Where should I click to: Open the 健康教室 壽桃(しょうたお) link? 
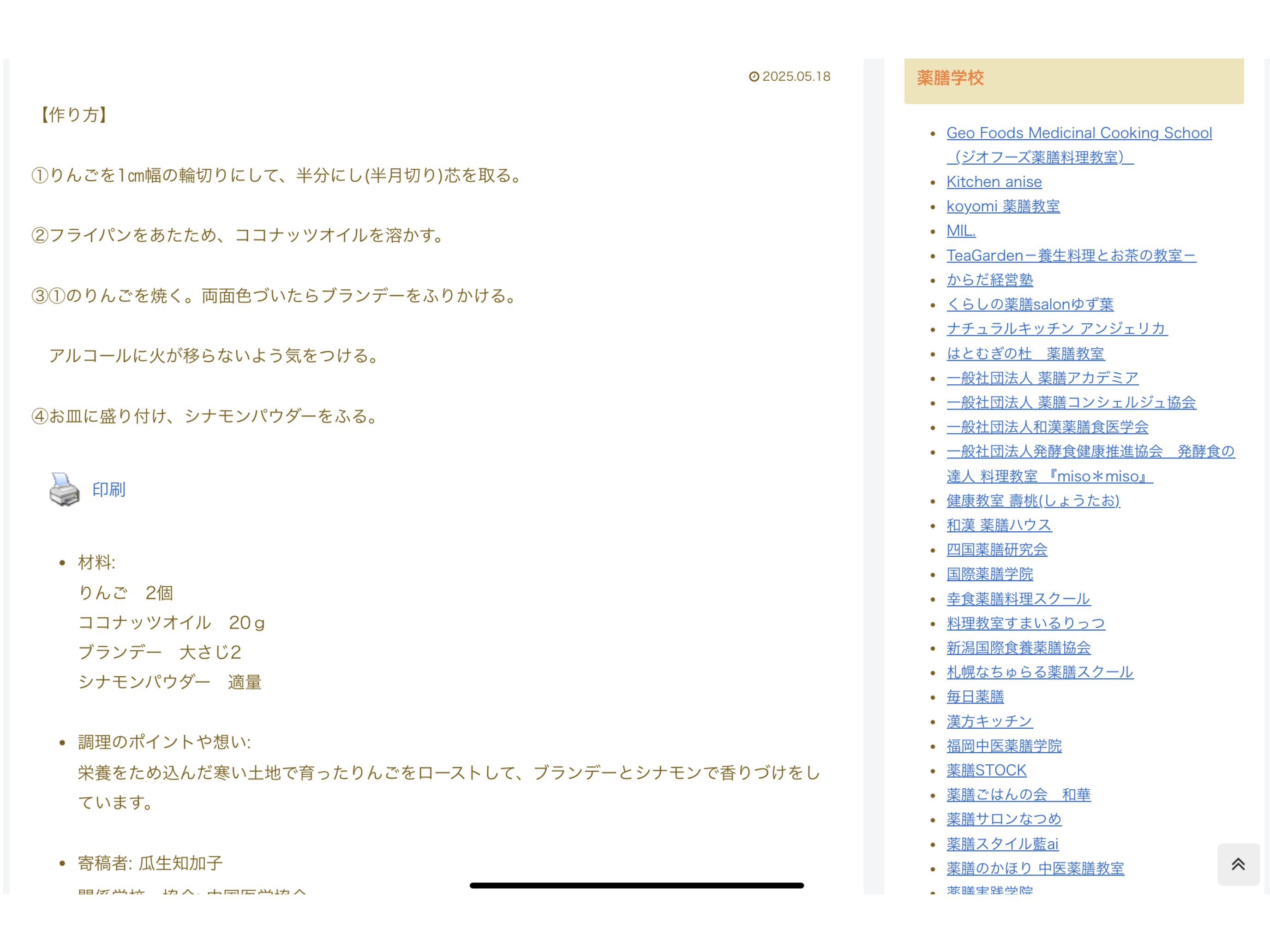click(x=1033, y=500)
